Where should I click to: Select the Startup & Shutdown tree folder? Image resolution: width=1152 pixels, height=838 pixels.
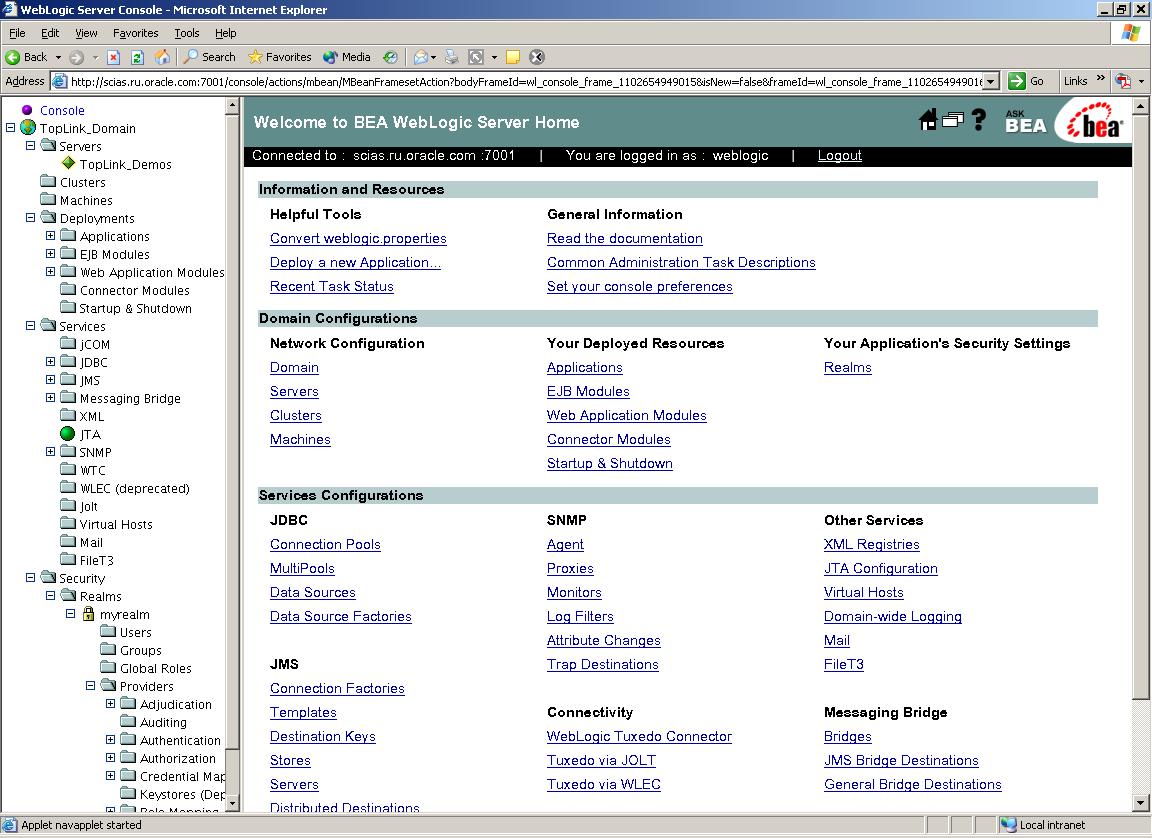126,308
